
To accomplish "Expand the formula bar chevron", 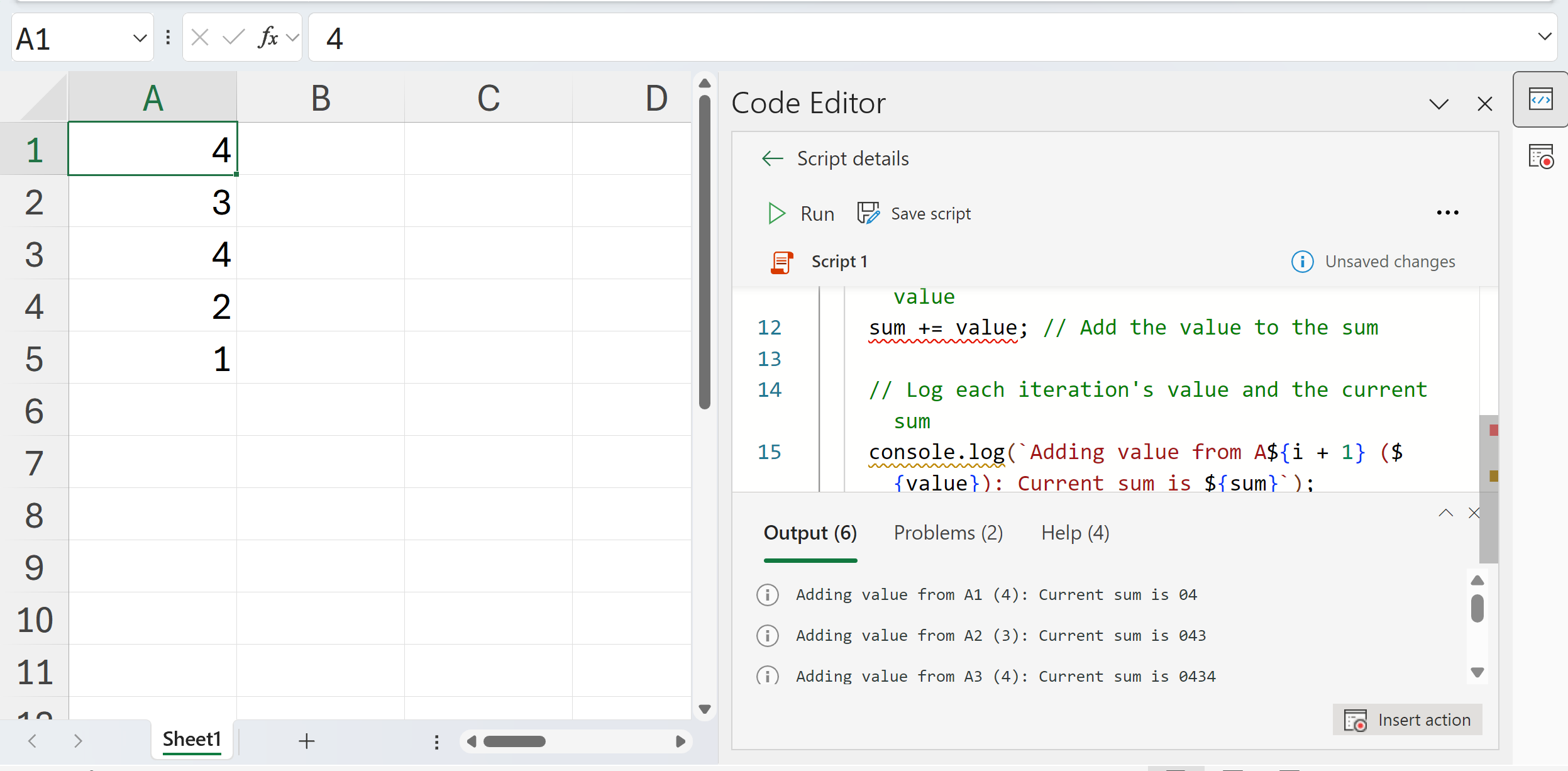I will 1544,36.
